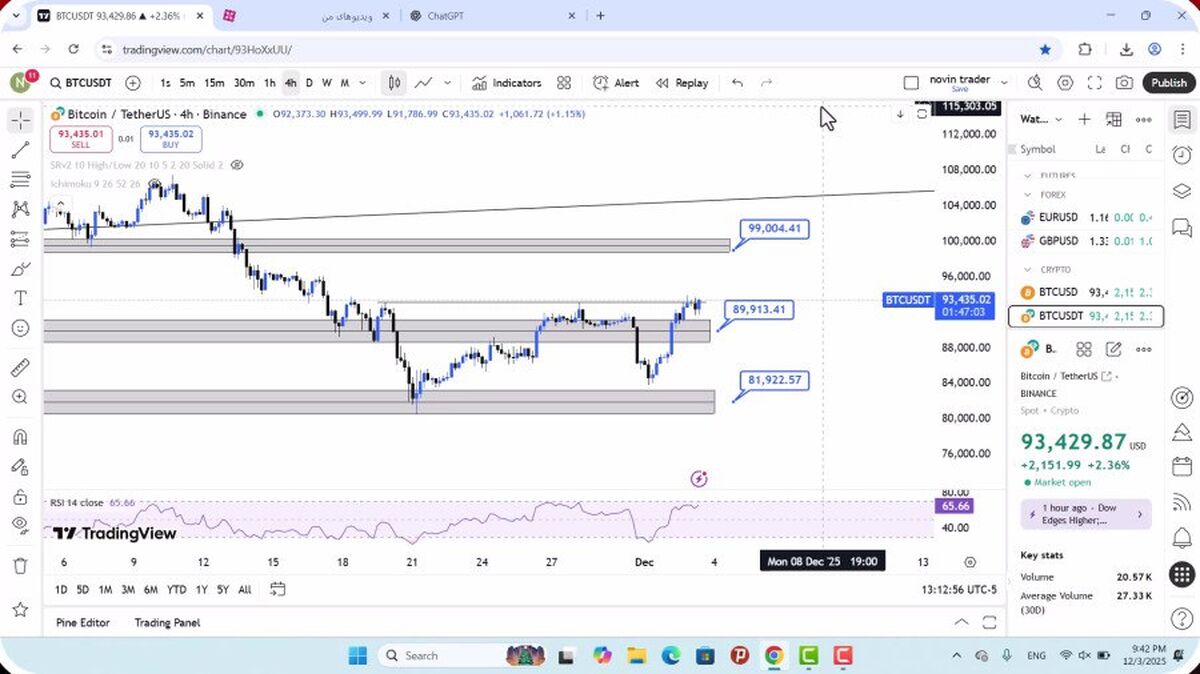Collapse the FOREX watchlist section

[1027, 195]
